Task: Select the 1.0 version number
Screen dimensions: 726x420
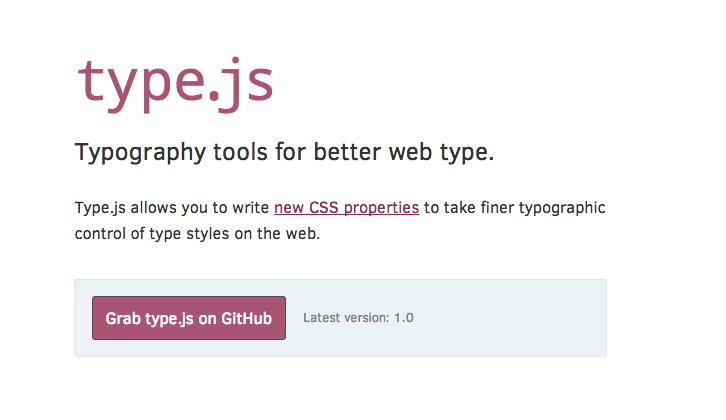Action: point(403,318)
